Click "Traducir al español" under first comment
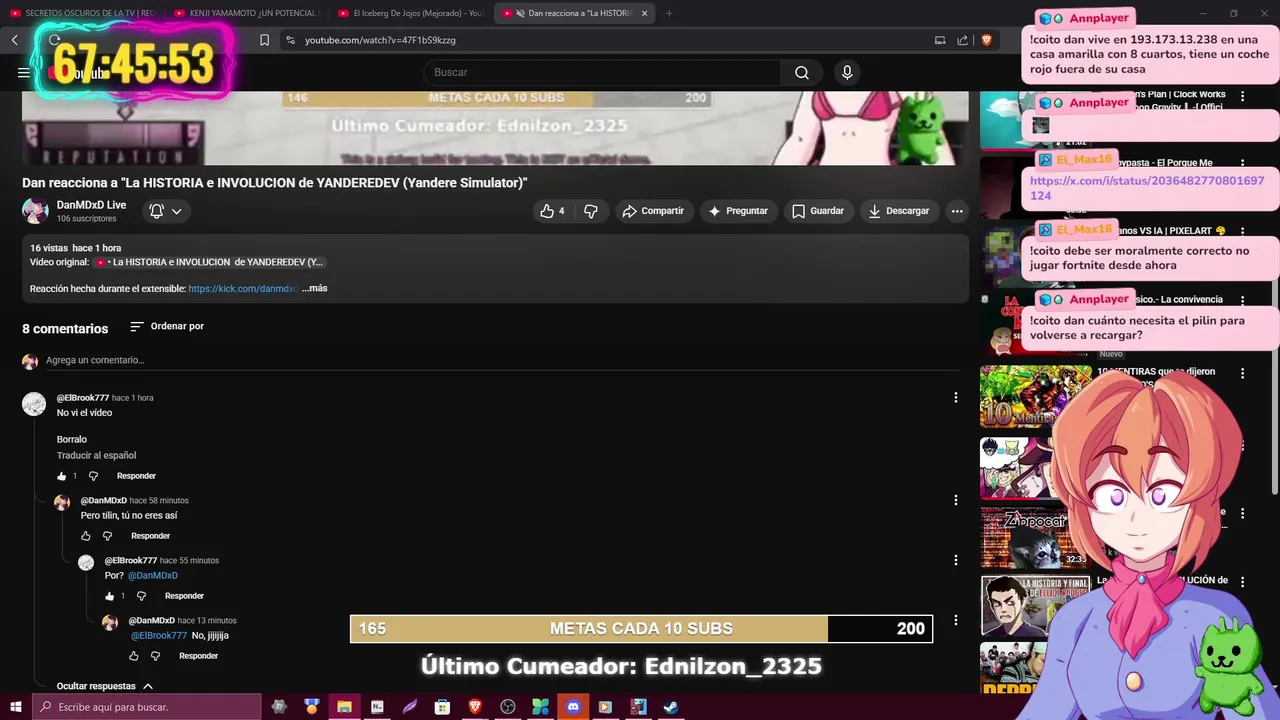The image size is (1280, 720). tap(96, 455)
